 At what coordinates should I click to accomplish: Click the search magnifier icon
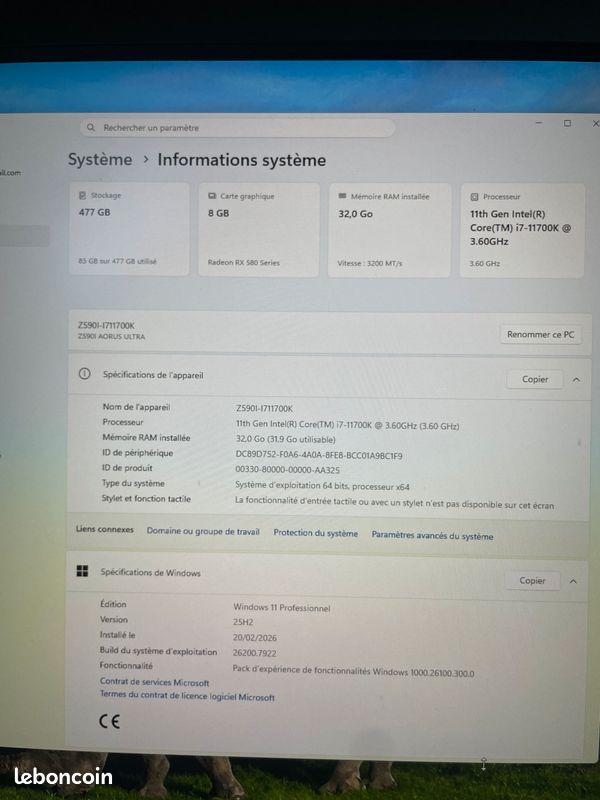pos(91,127)
